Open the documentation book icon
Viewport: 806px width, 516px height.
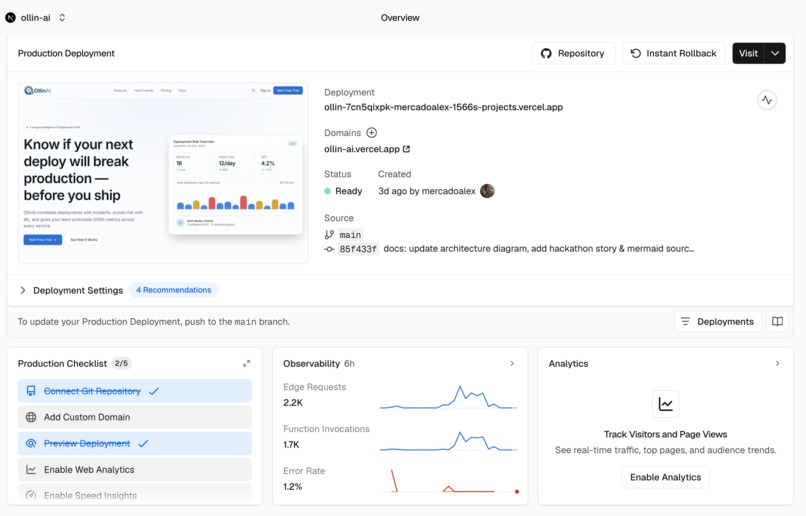pos(777,322)
